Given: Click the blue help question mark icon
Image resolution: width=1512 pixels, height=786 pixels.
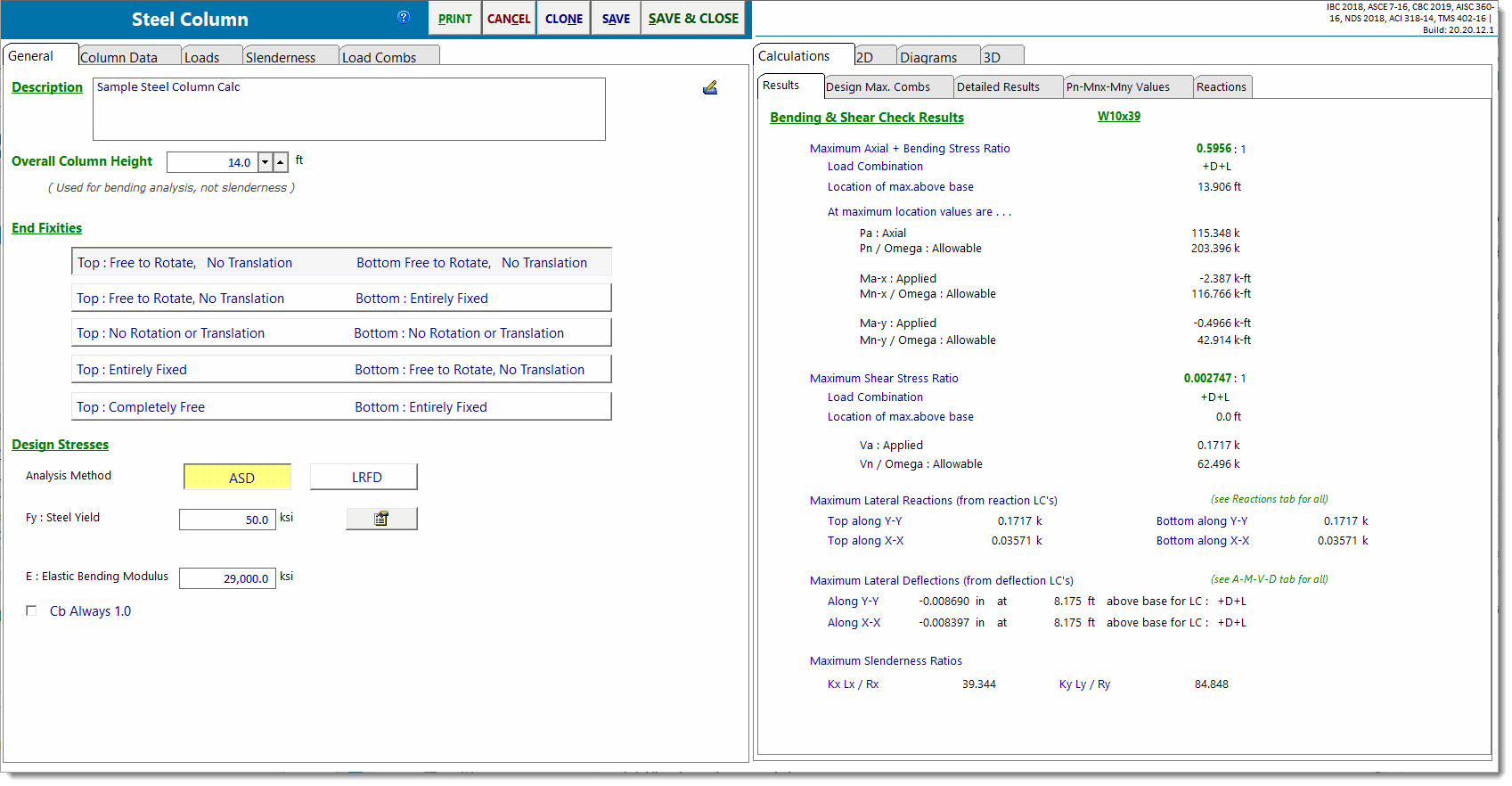Looking at the screenshot, I should click(404, 17).
